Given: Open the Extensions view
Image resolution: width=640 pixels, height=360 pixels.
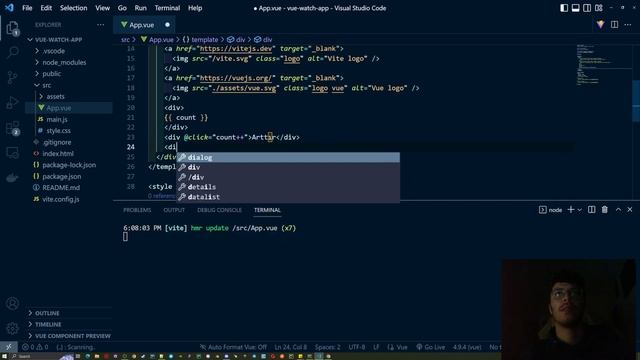Looking at the screenshot, I should click(13, 128).
